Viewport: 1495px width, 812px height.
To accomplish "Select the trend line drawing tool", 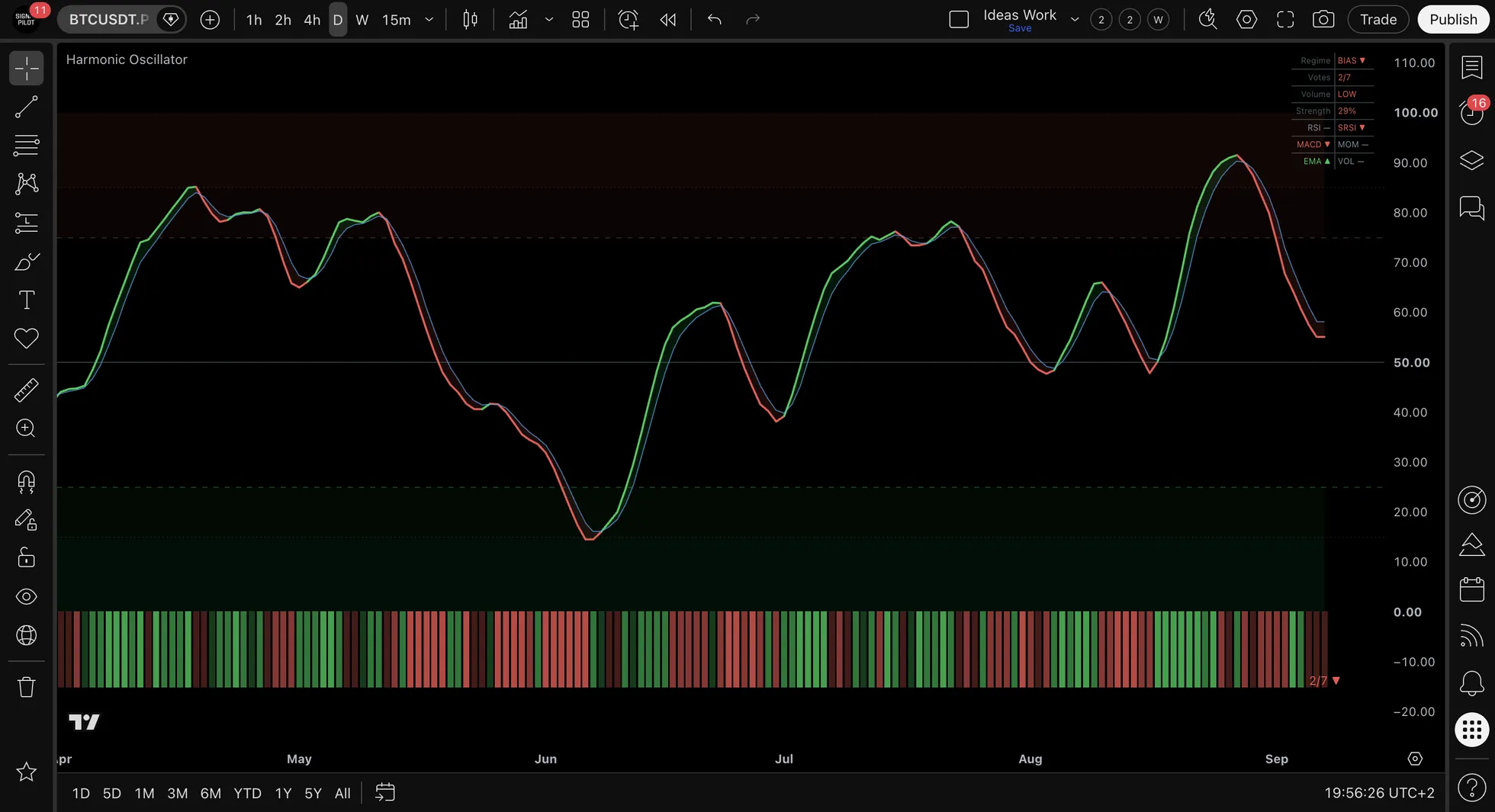I will 27,107.
